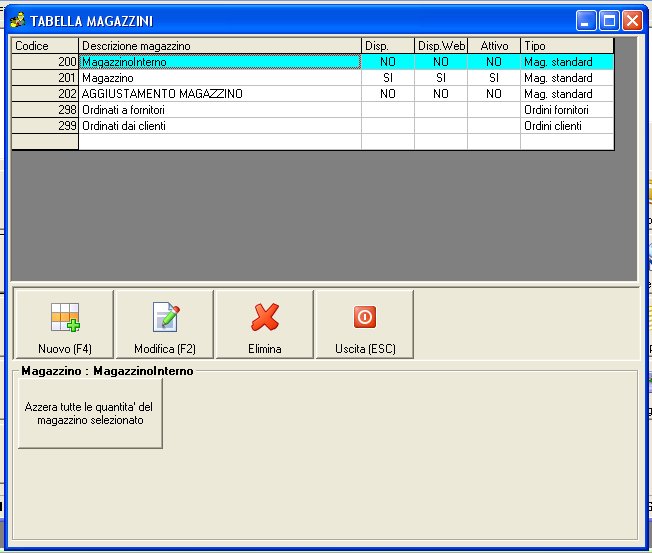Viewport: 652px width, 553px height.
Task: Select the 'Ordinati a fornitori' cell
Action: click(220, 110)
